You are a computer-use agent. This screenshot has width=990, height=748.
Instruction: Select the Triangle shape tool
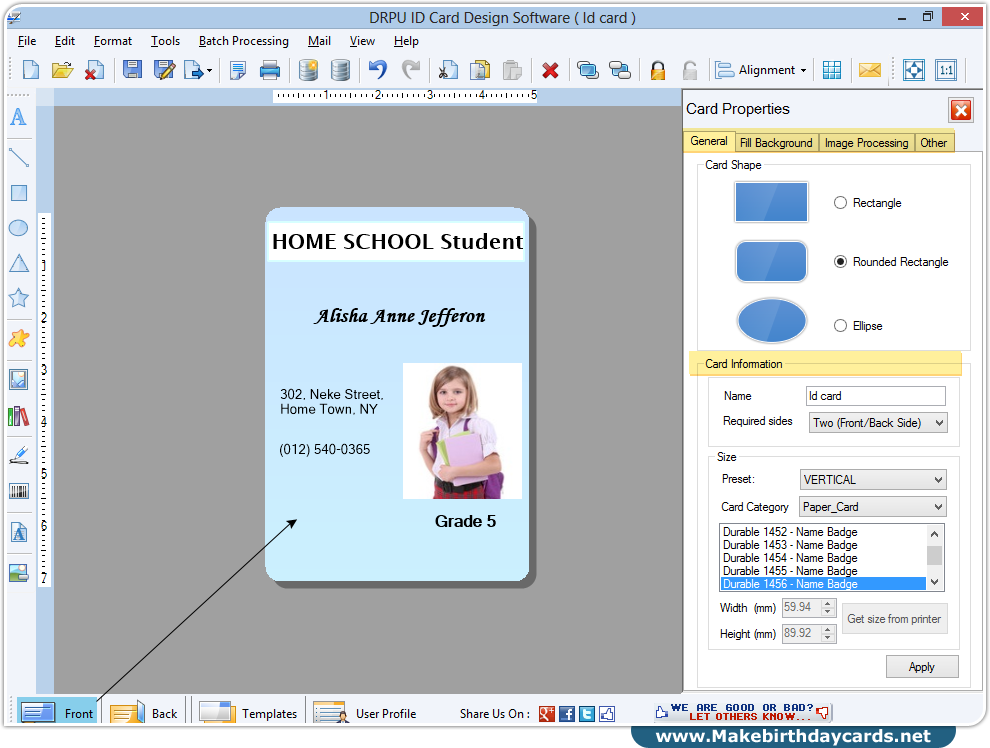pyautogui.click(x=19, y=263)
